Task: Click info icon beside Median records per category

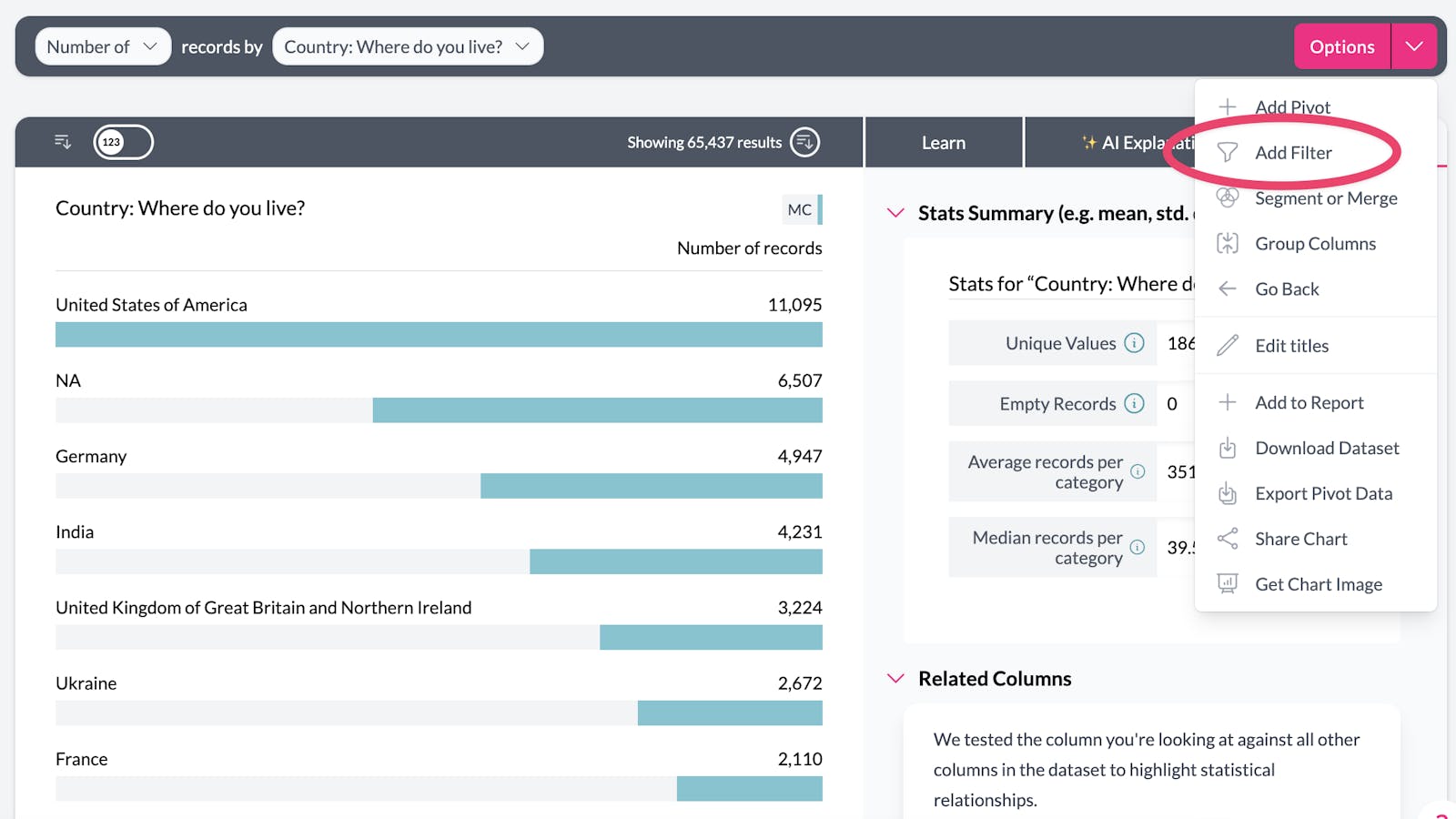Action: tap(1137, 547)
